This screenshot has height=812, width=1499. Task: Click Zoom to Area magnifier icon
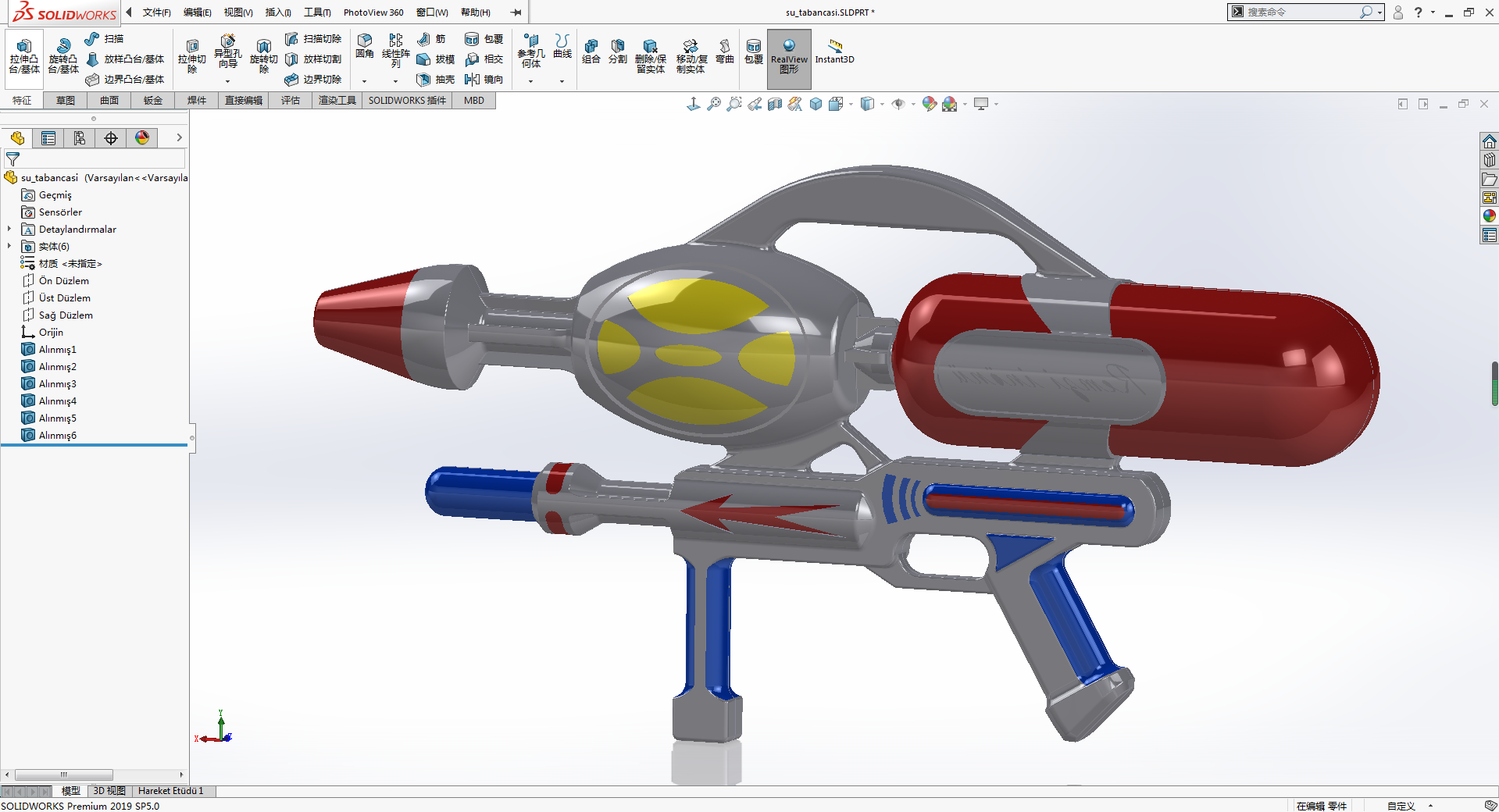[734, 104]
